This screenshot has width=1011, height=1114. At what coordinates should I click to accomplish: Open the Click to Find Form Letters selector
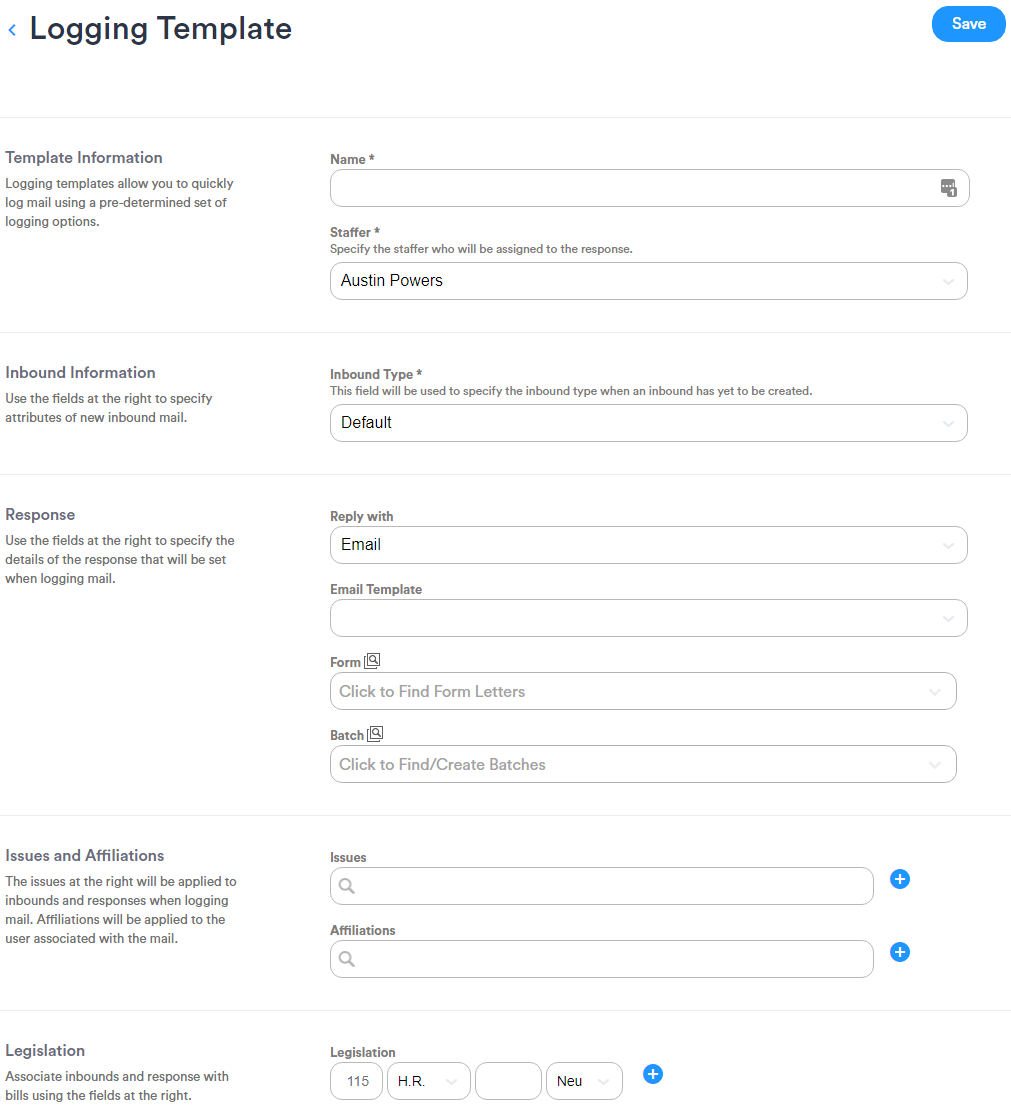coord(643,691)
